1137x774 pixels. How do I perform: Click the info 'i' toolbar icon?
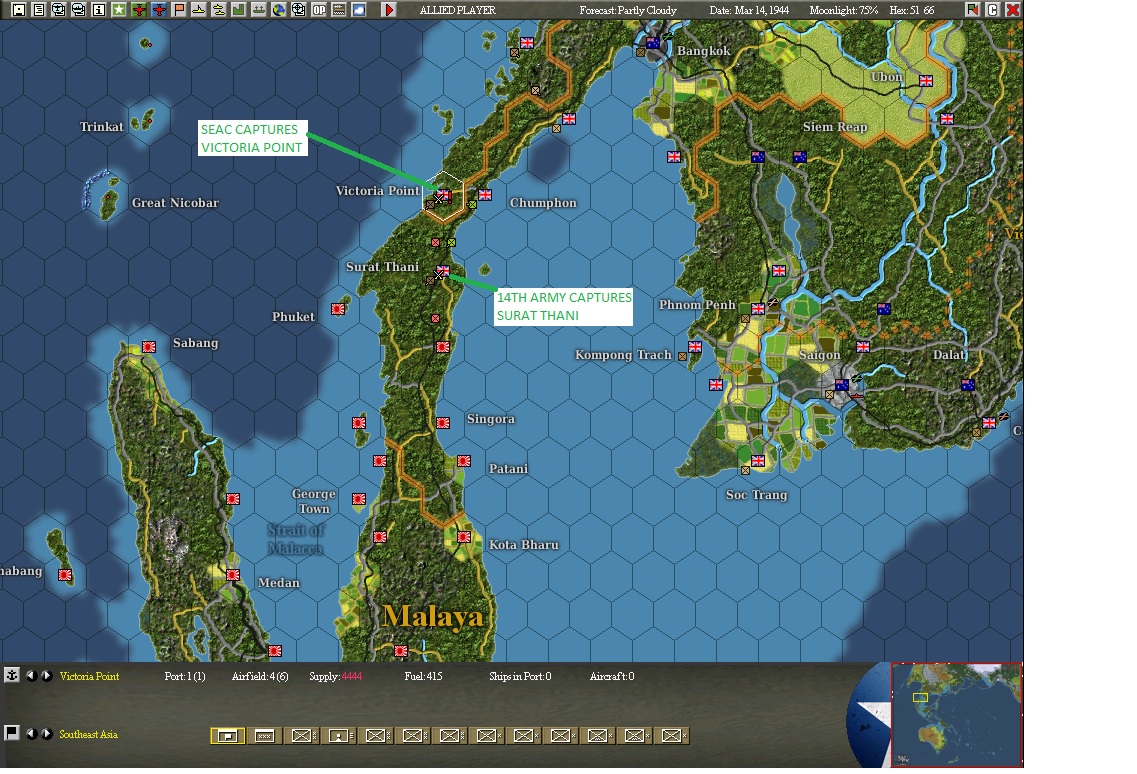[99, 10]
